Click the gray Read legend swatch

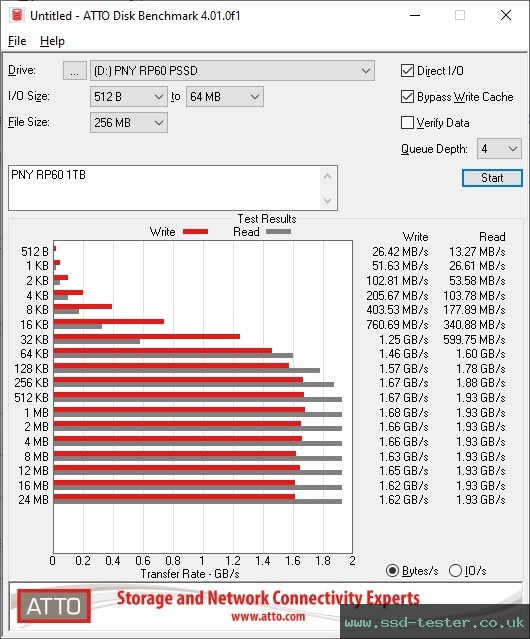pos(278,231)
